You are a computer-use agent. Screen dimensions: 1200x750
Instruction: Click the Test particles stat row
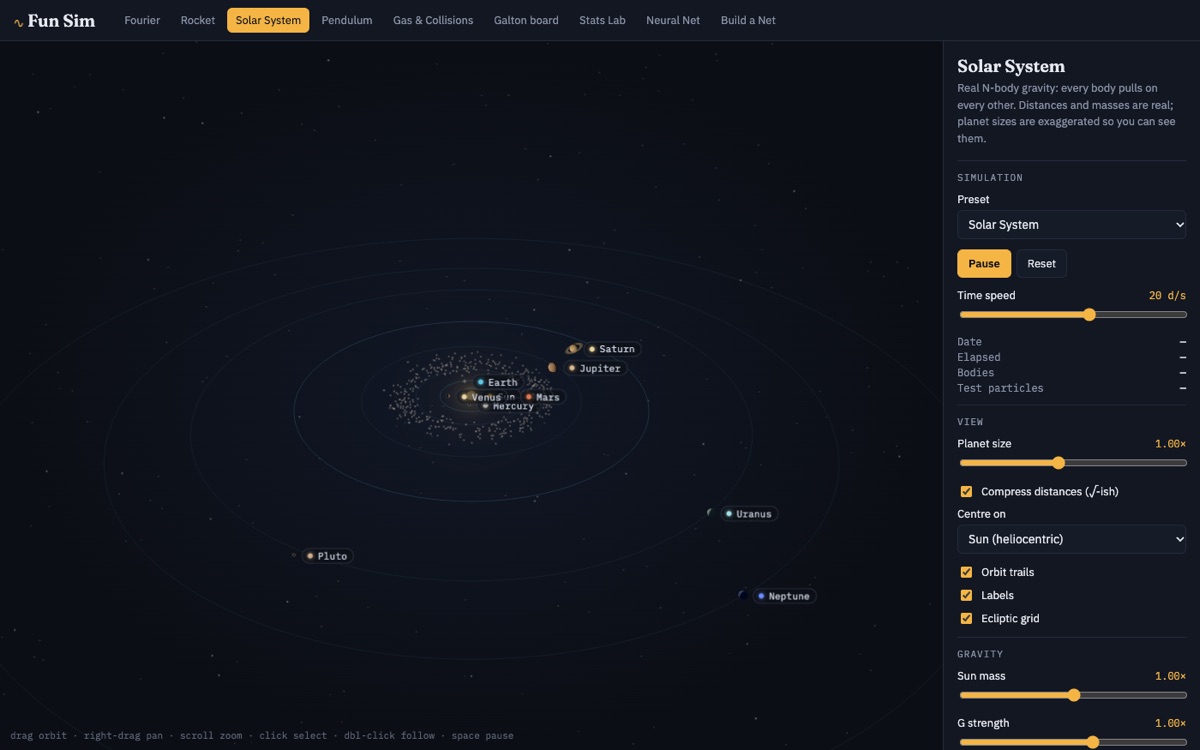[1072, 388]
